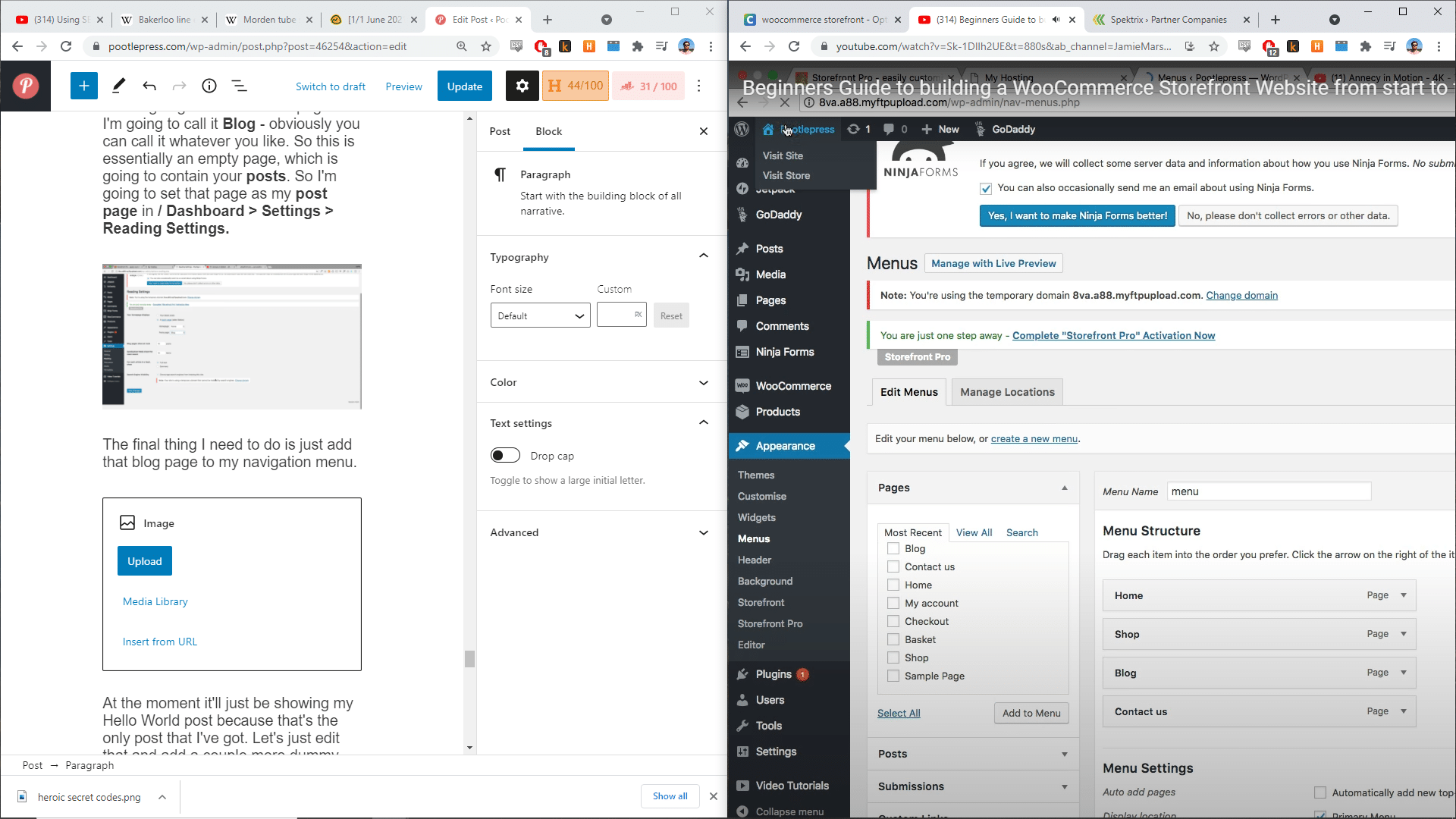The height and width of the screenshot is (819, 1456).
Task: Expand the Advanced panel
Action: pos(704,533)
